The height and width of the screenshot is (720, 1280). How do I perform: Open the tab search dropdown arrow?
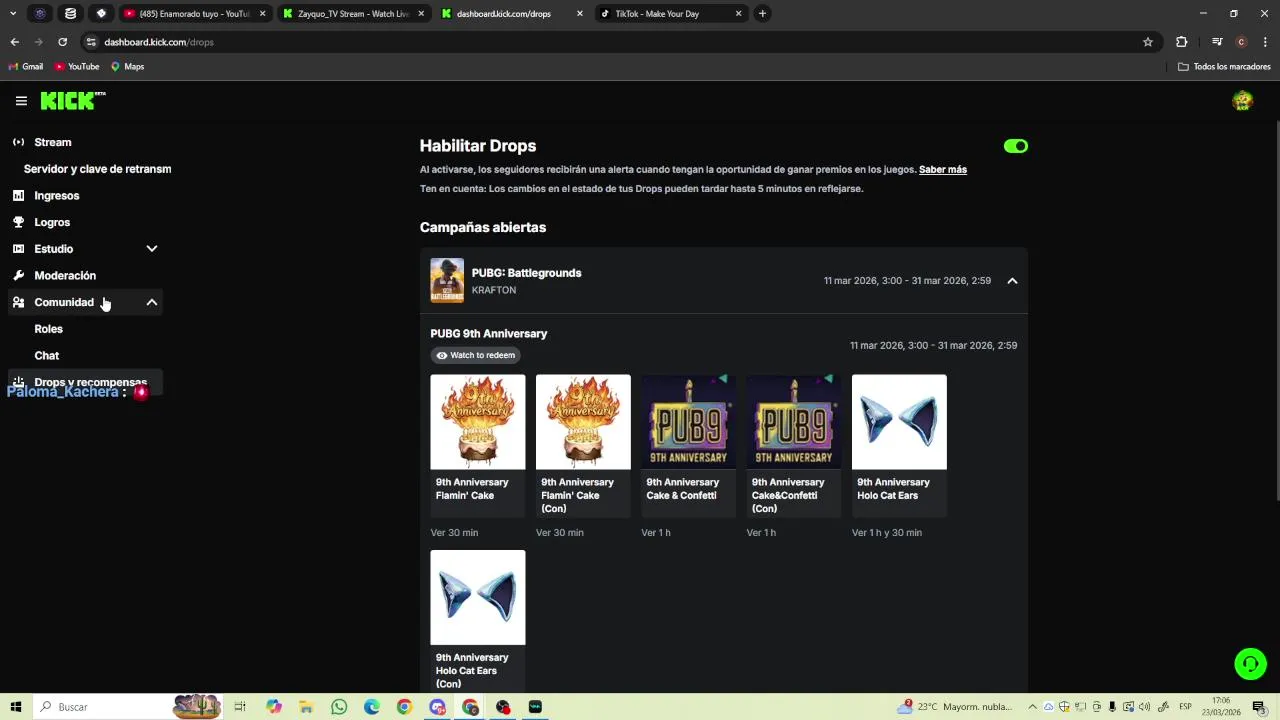coord(13,14)
